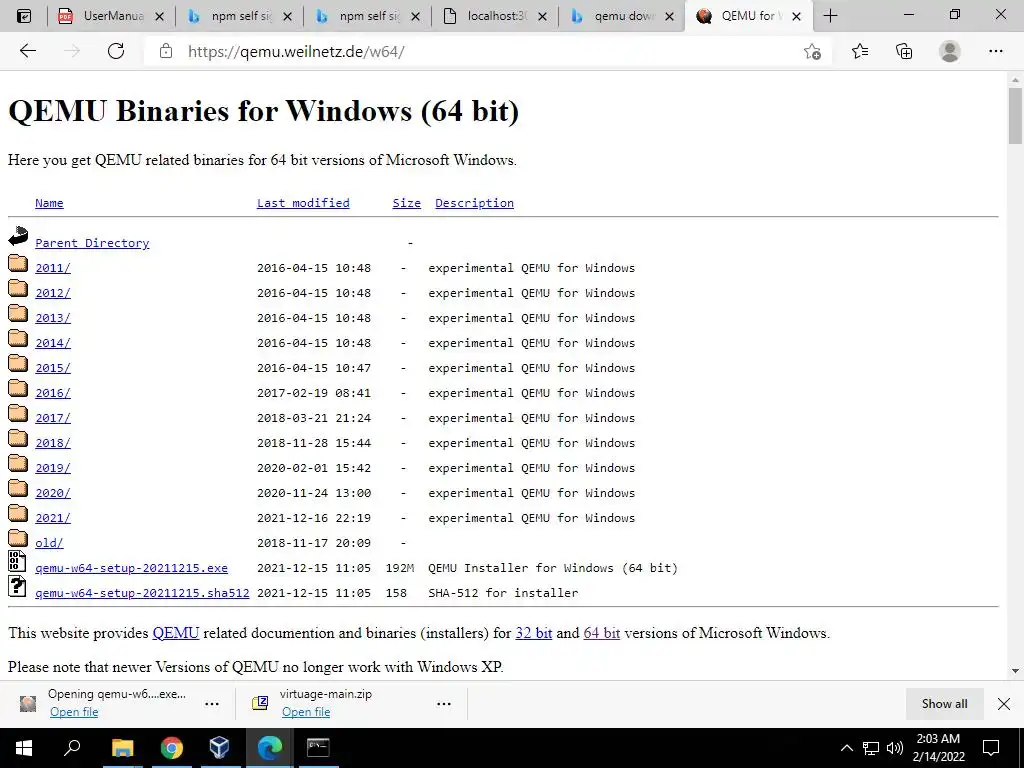The width and height of the screenshot is (1024, 768).
Task: Follow the QEMU link in footer text
Action: [x=176, y=633]
